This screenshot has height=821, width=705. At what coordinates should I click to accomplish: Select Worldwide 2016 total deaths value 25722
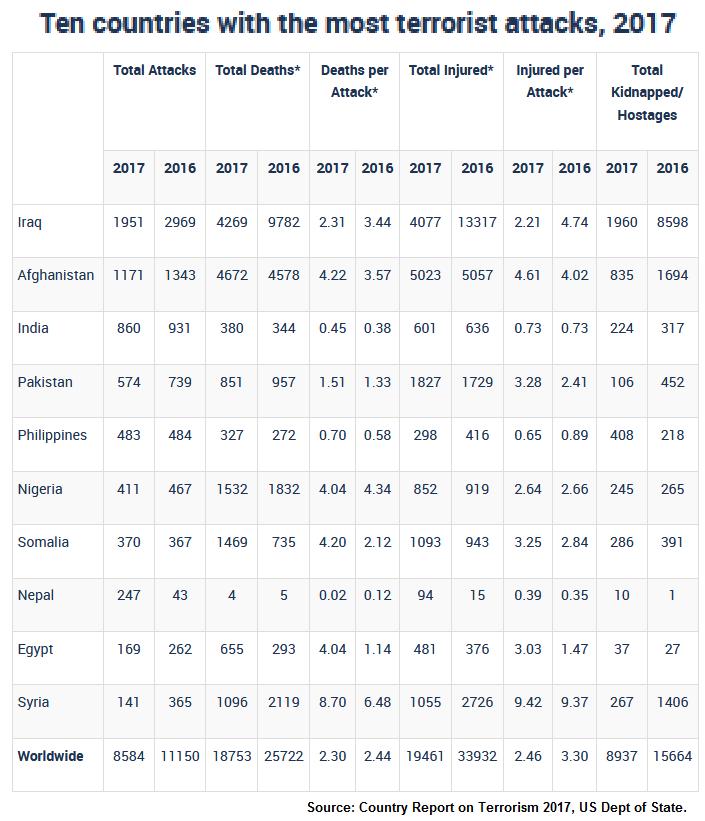coord(284,756)
